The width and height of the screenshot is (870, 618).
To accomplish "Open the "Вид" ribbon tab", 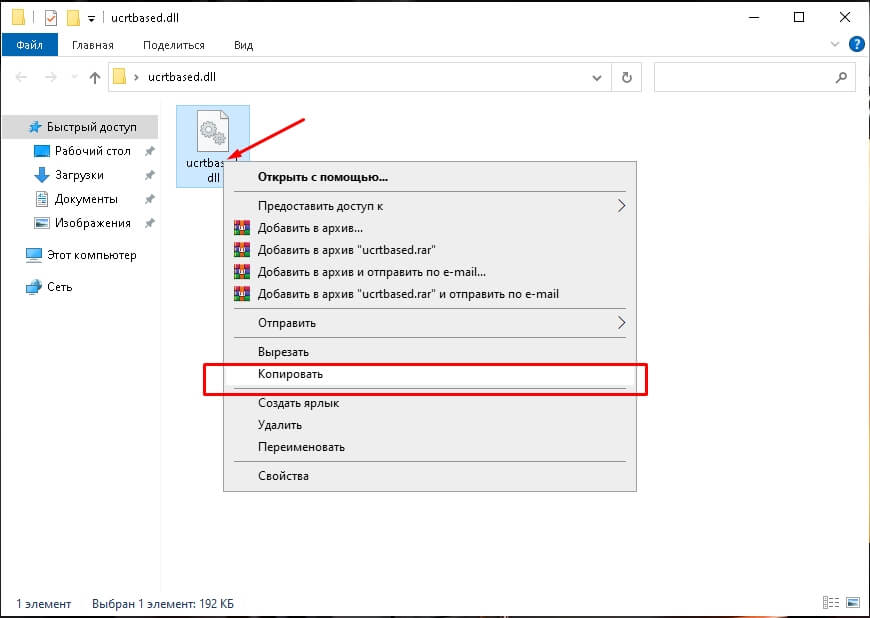I will pyautogui.click(x=244, y=45).
